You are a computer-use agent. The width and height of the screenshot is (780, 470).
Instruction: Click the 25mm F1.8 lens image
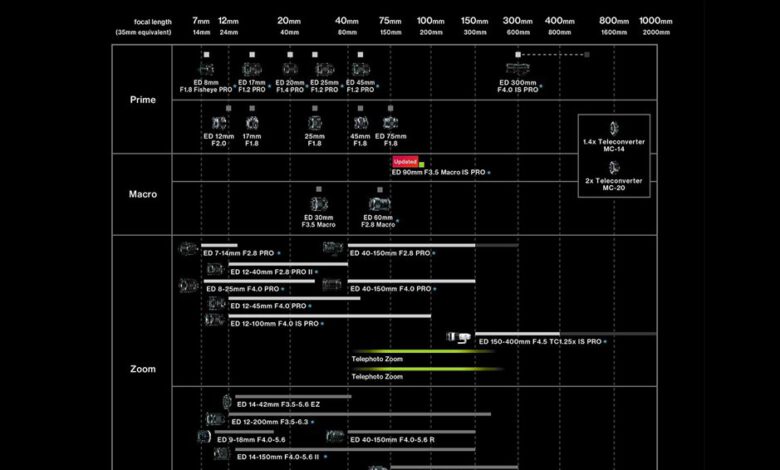pyautogui.click(x=314, y=123)
